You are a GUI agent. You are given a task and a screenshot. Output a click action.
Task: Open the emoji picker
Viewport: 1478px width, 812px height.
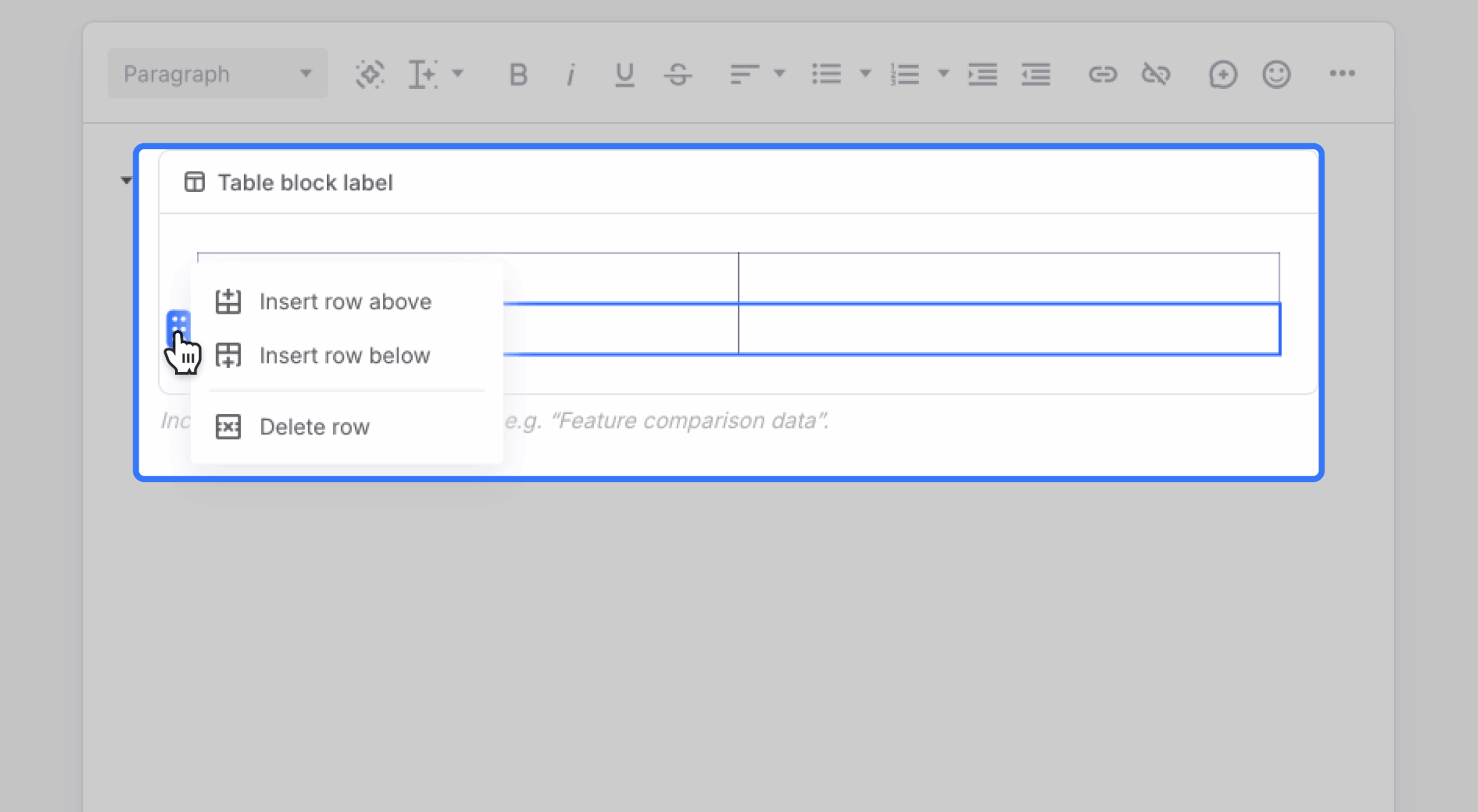1275,74
